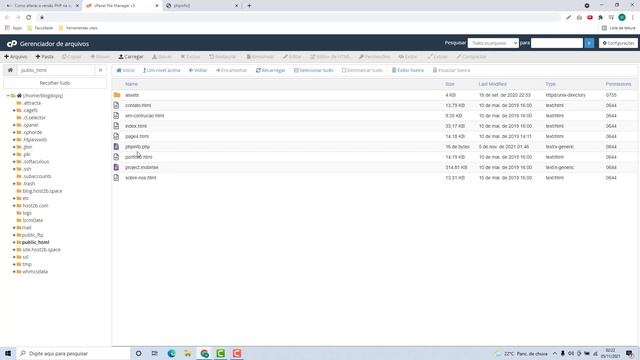640x360 pixels.
Task: Expand the .cpanel tree folder
Action: pos(14,125)
